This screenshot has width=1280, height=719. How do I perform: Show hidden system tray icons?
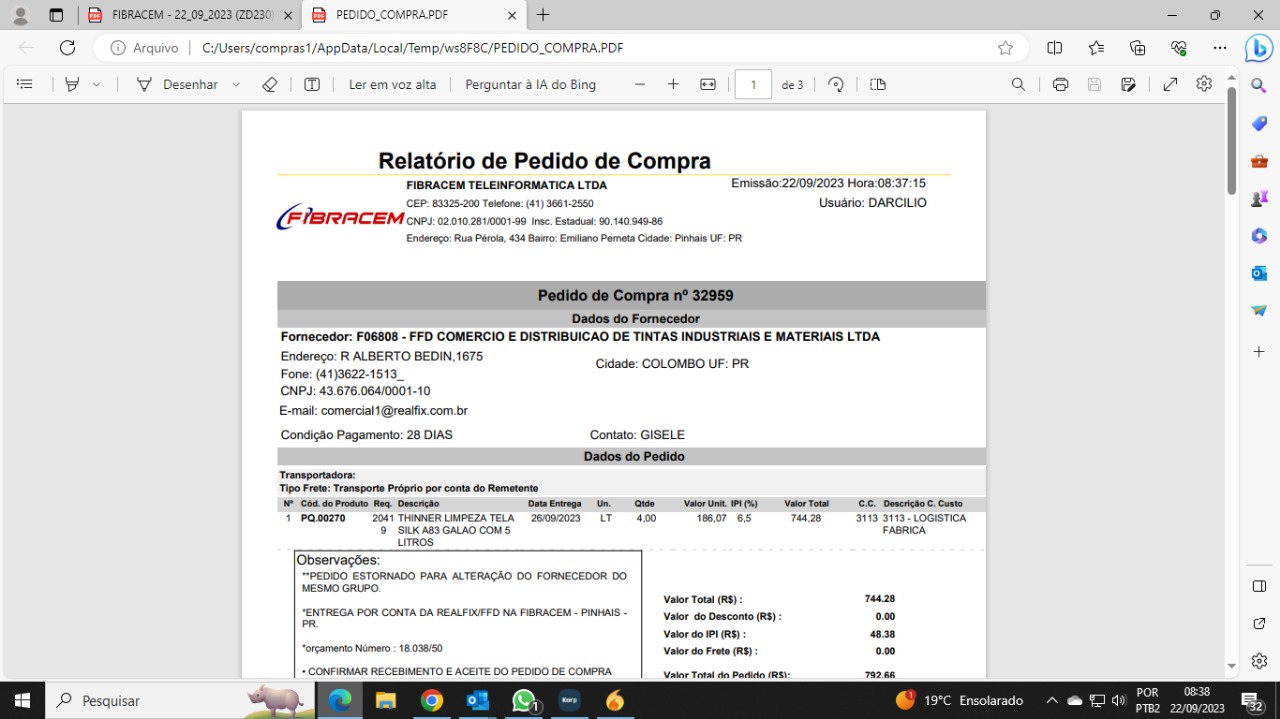tap(1051, 700)
